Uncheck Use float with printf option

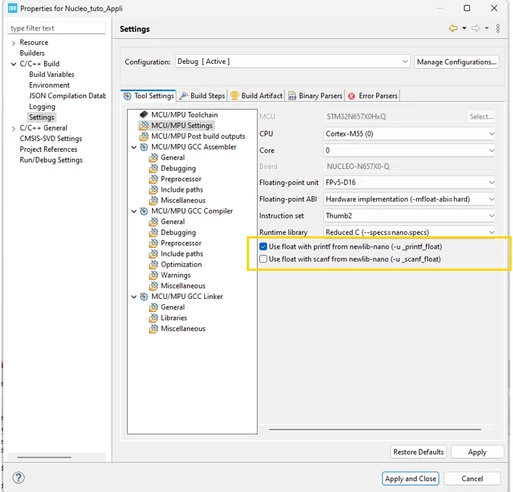point(263,247)
